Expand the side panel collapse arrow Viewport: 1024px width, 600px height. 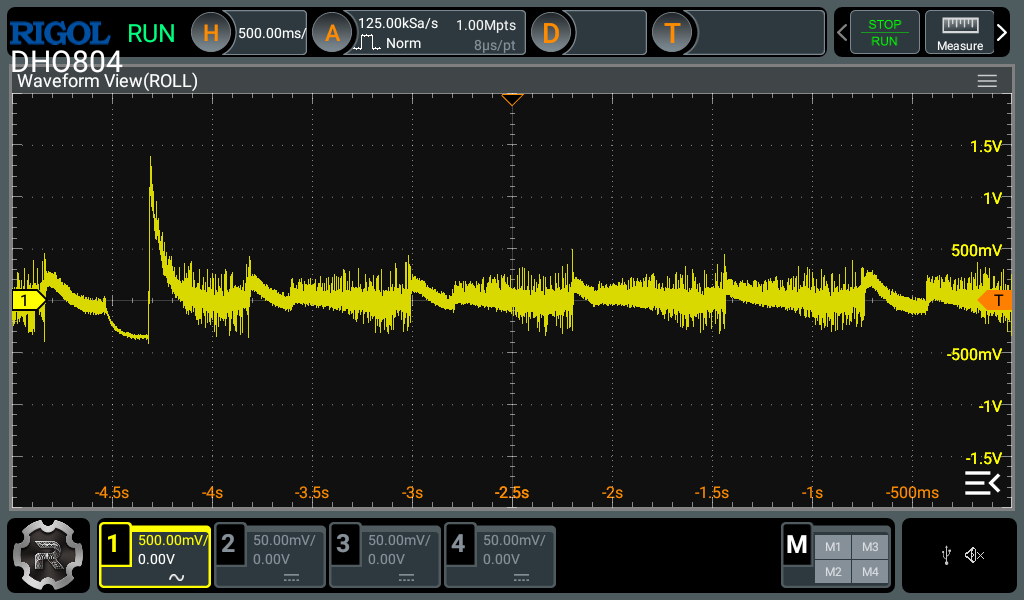(x=981, y=483)
